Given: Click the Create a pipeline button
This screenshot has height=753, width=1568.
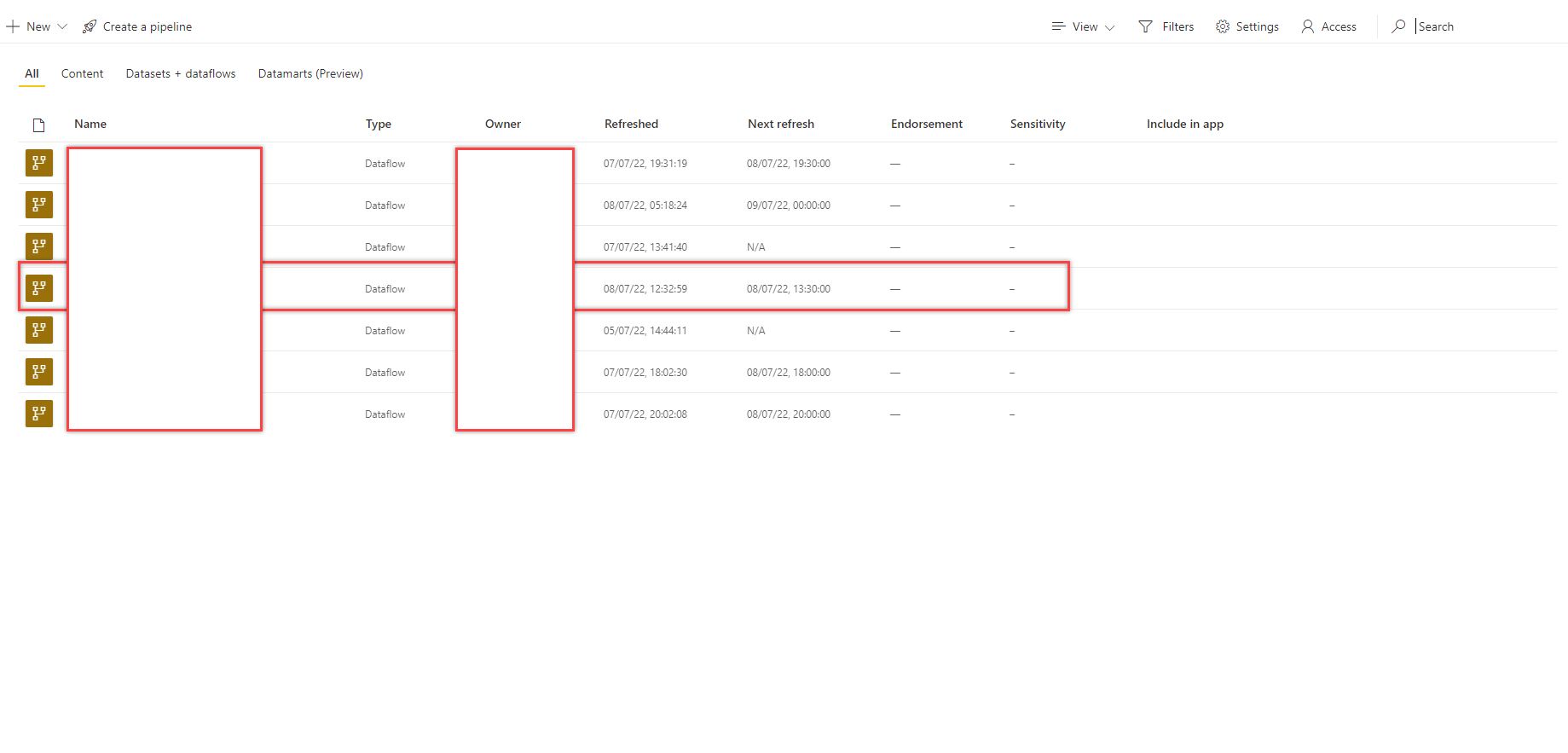Looking at the screenshot, I should click(137, 26).
